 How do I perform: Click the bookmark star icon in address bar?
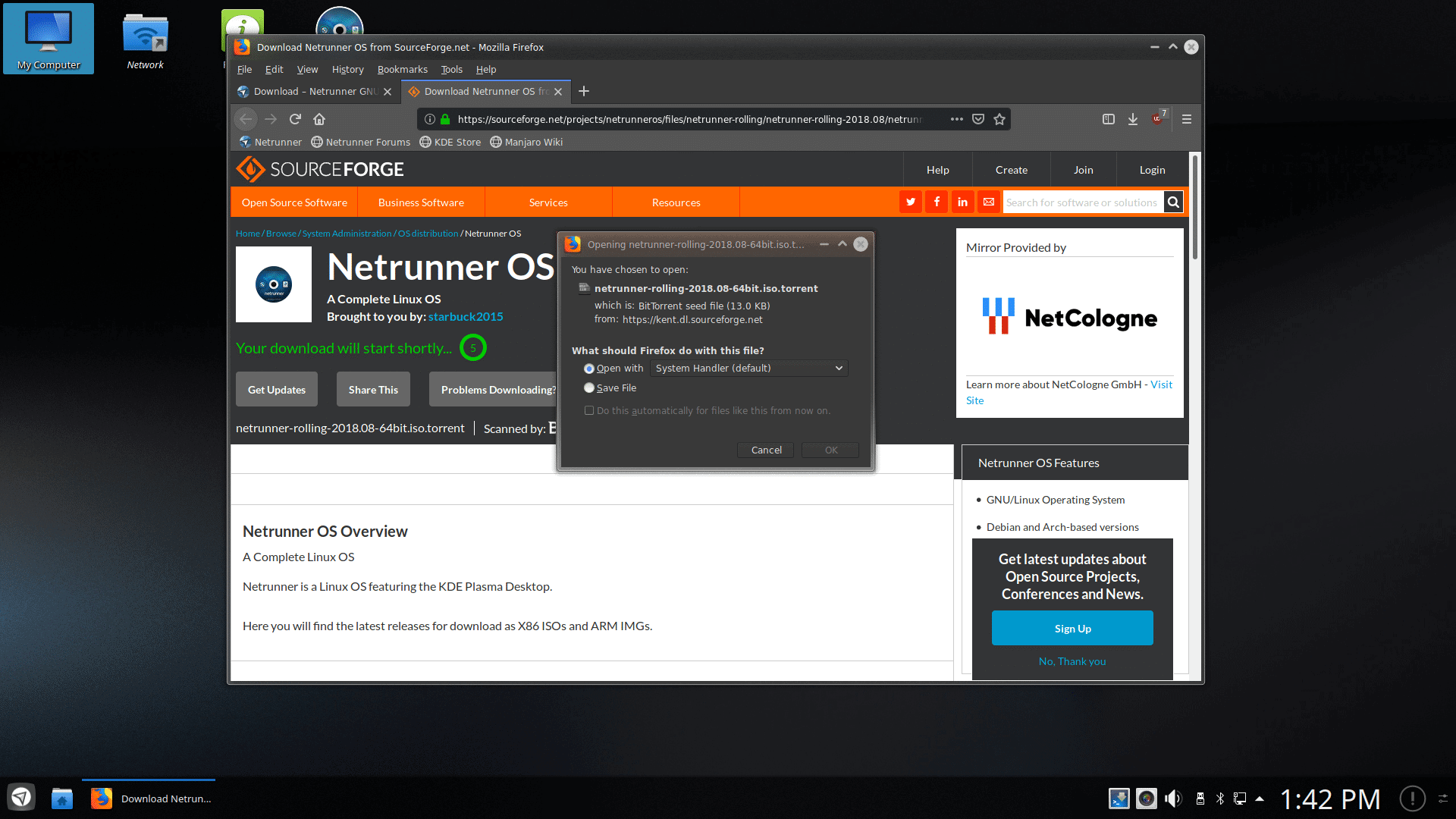tap(1000, 119)
